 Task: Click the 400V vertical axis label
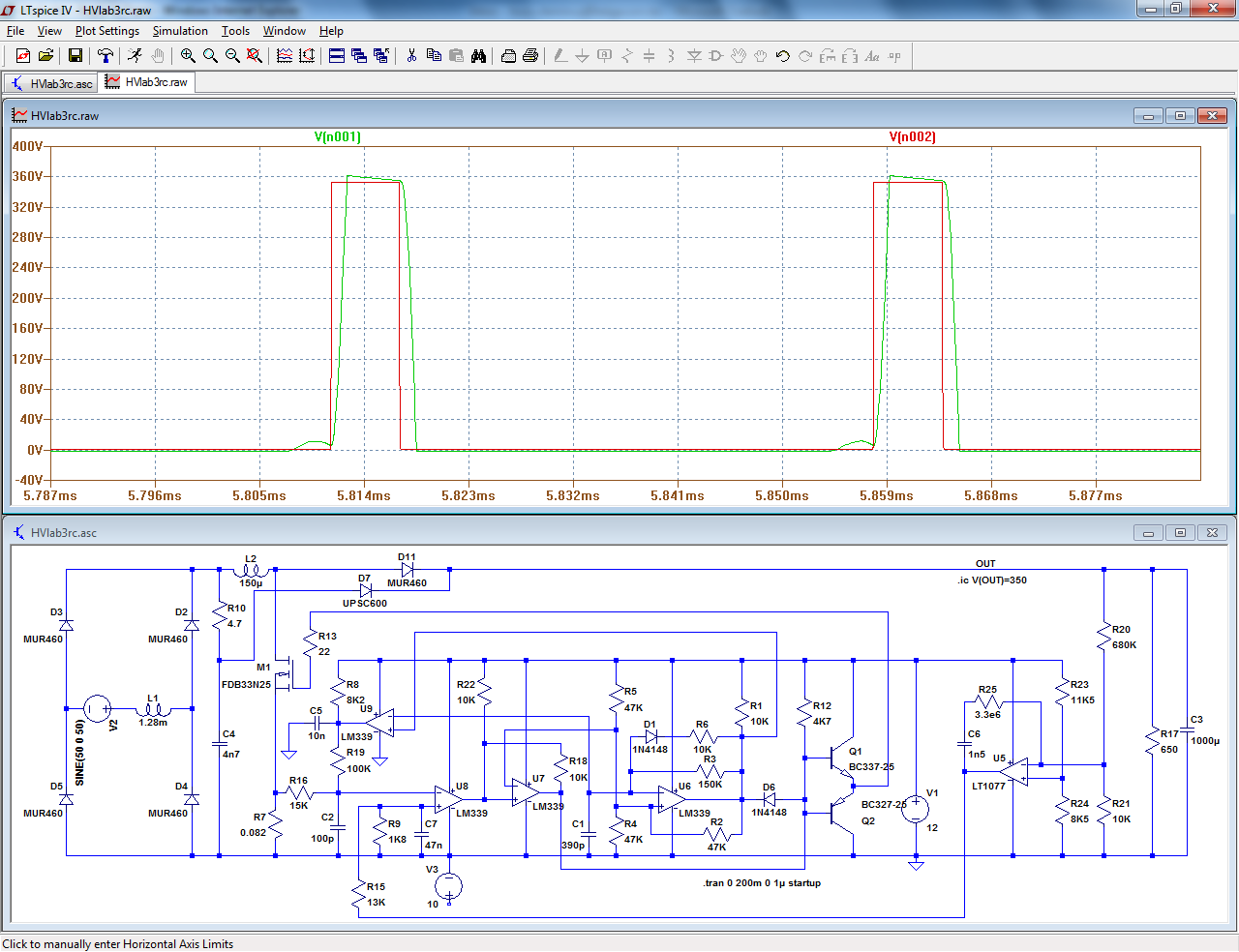coord(27,146)
